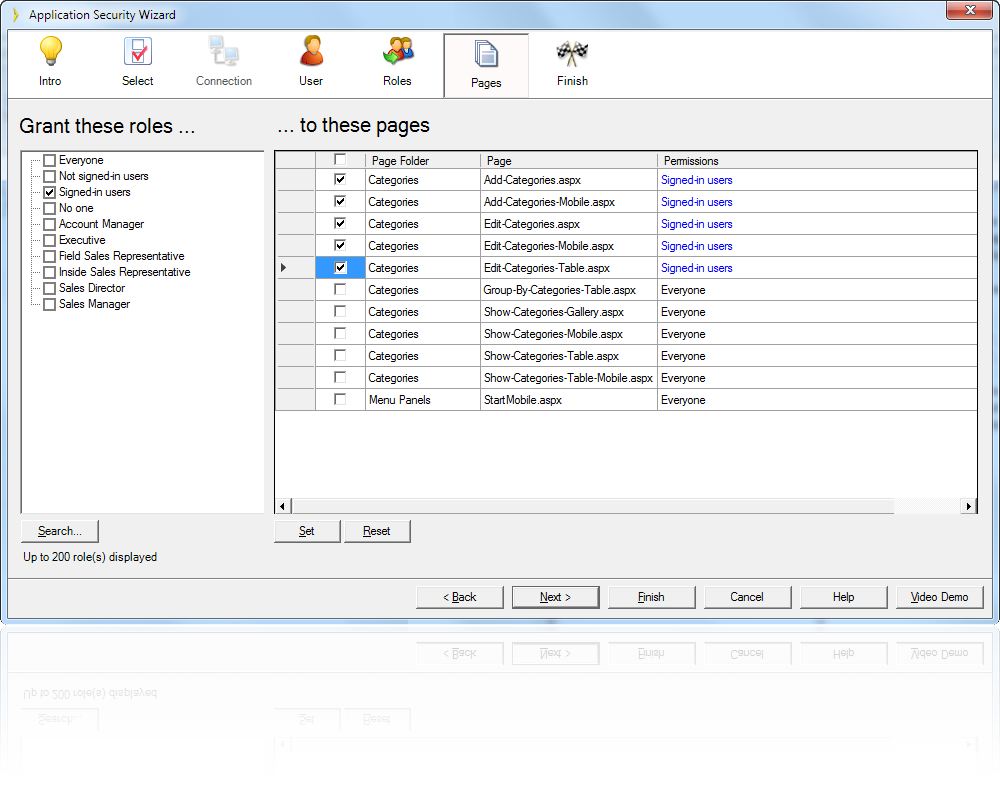Image resolution: width=1000 pixels, height=800 pixels.
Task: Toggle the select-all checkbox in grid header
Action: (340, 159)
